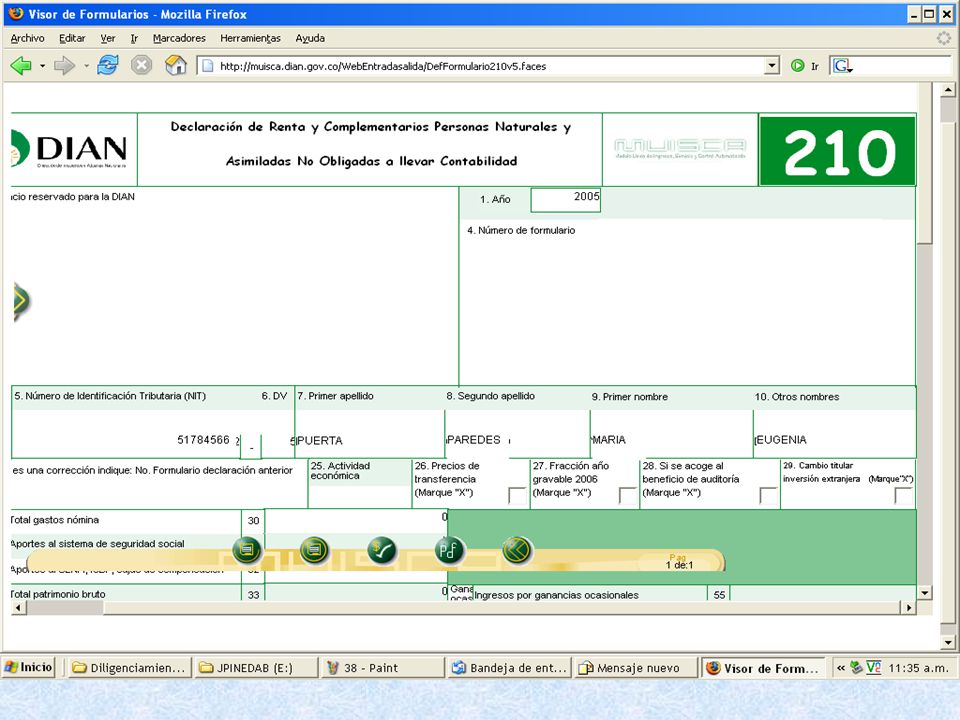
Task: Click the form-list icon beside the dollar-check icon
Action: point(314,550)
